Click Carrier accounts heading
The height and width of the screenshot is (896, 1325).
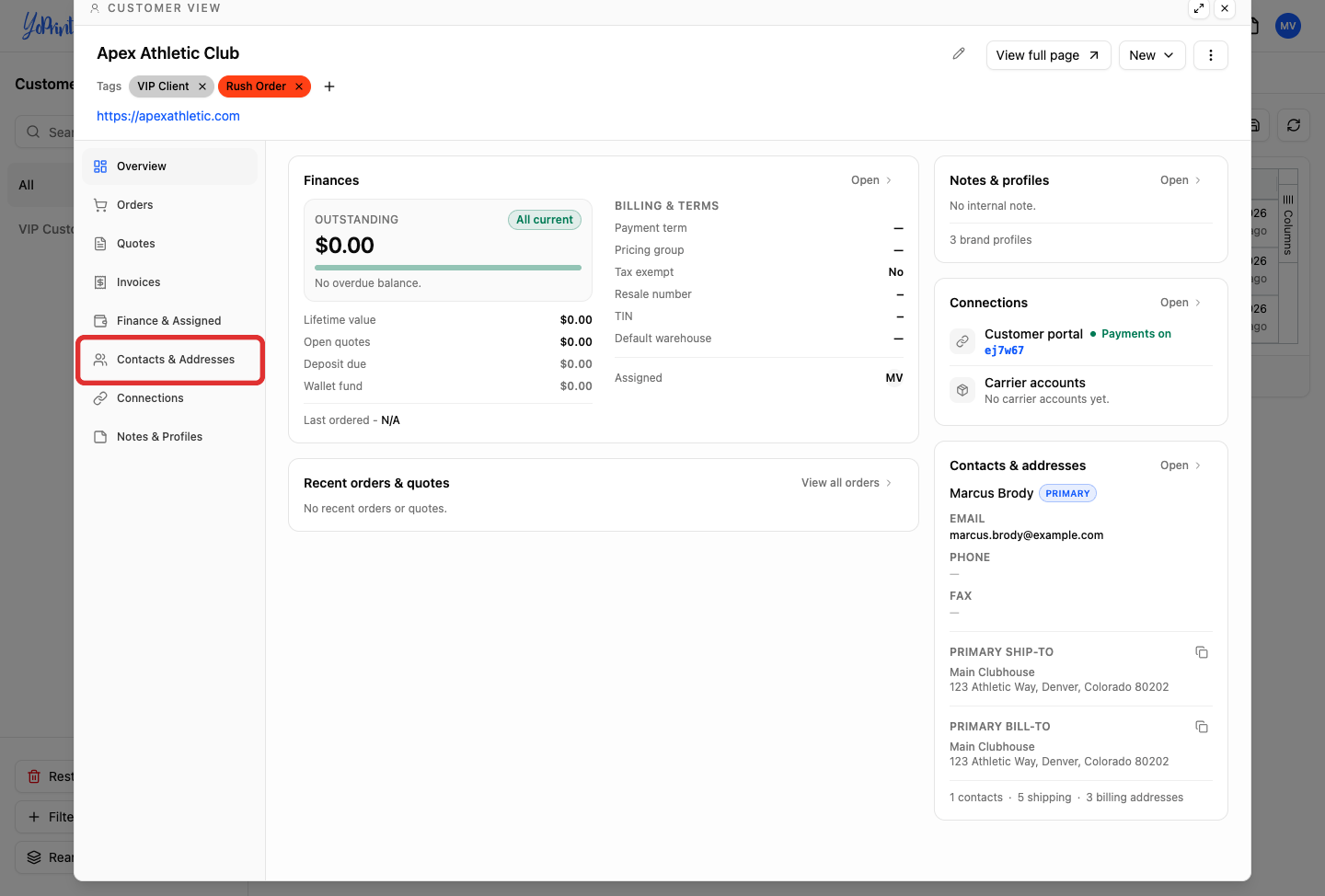tap(1035, 383)
